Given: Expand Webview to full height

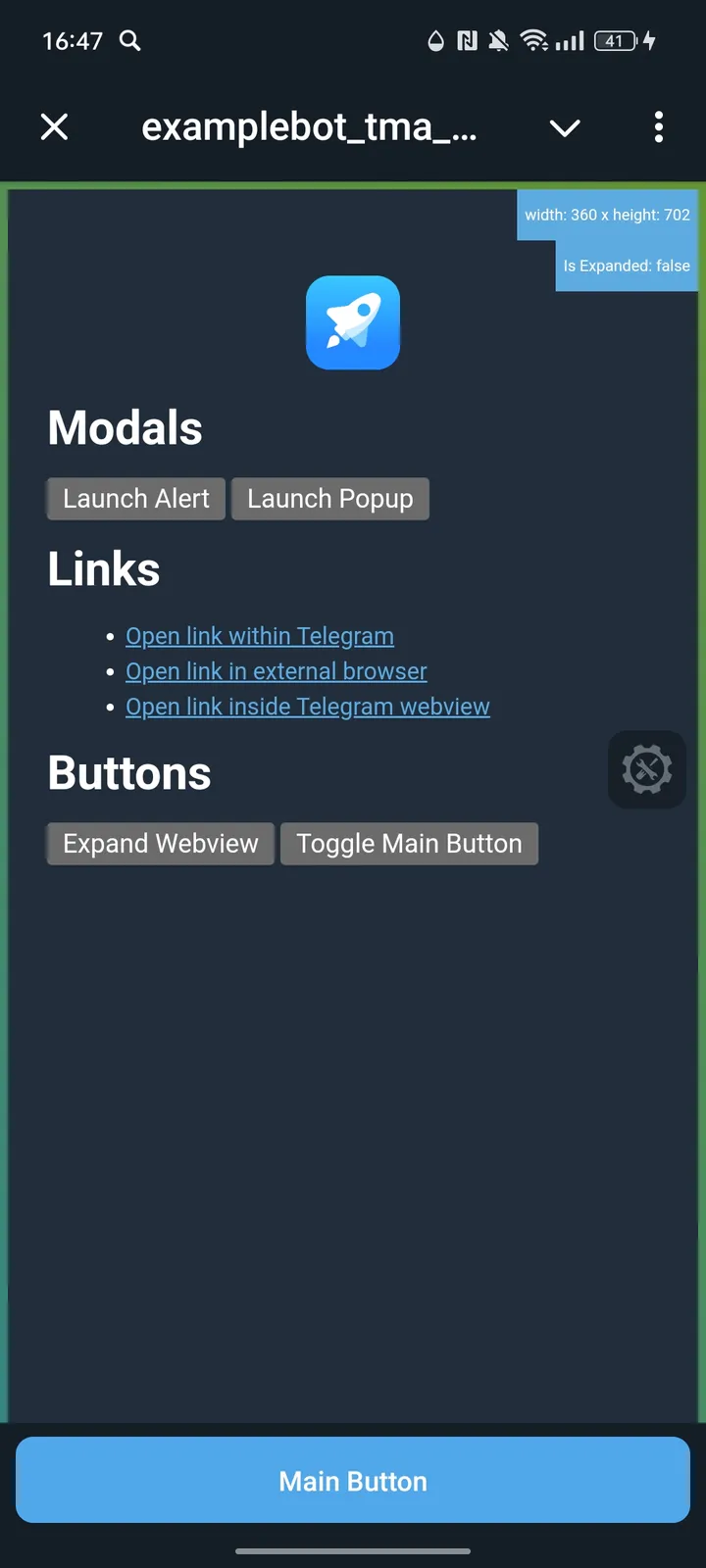Looking at the screenshot, I should pyautogui.click(x=161, y=844).
